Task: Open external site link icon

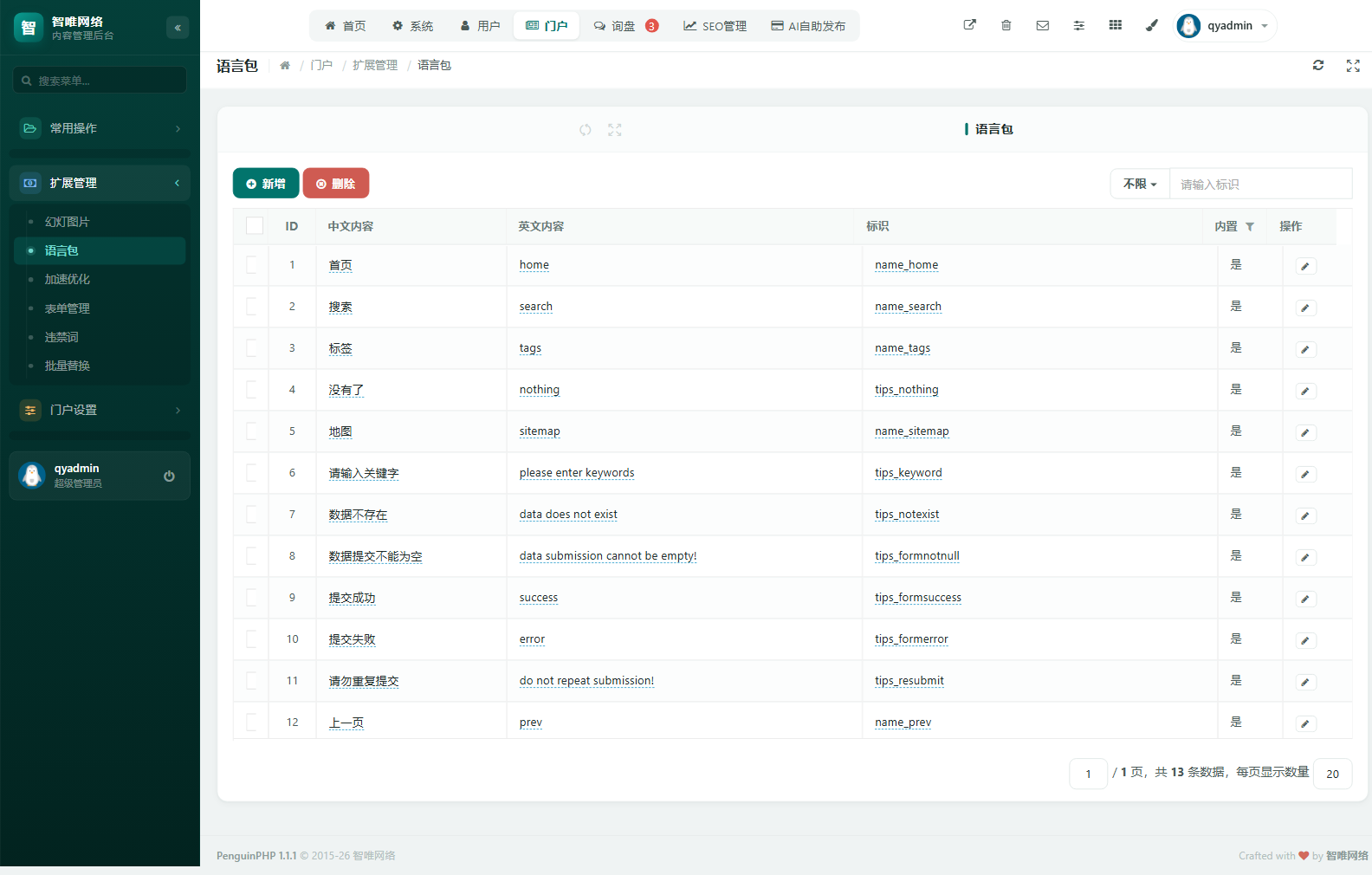Action: point(969,25)
